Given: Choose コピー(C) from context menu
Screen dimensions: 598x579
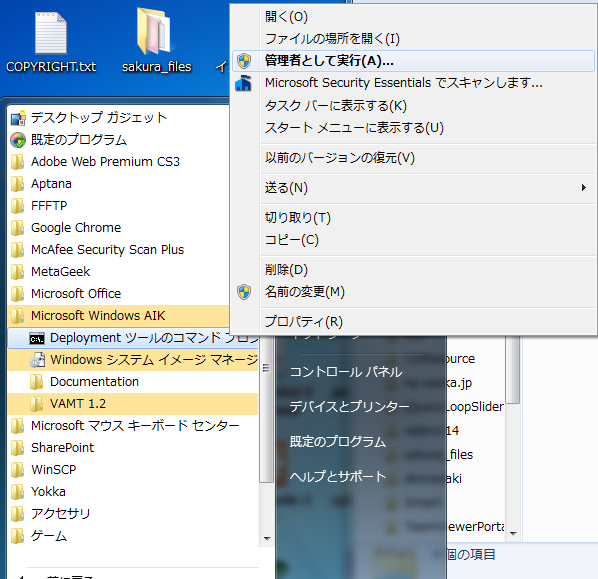Looking at the screenshot, I should 413,240.
